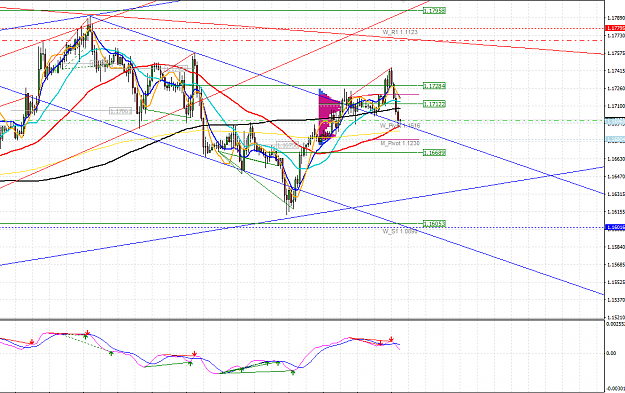Click the W_R1 weekly resistance label
Image resolution: width=625 pixels, height=393 pixels.
tap(400, 32)
